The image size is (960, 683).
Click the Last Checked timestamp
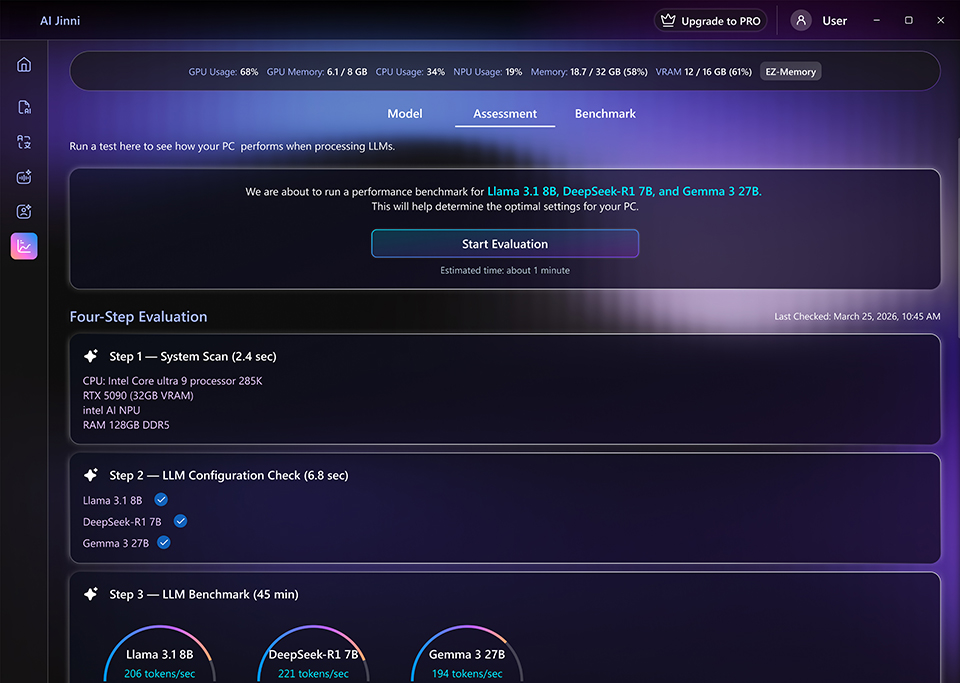coord(857,316)
